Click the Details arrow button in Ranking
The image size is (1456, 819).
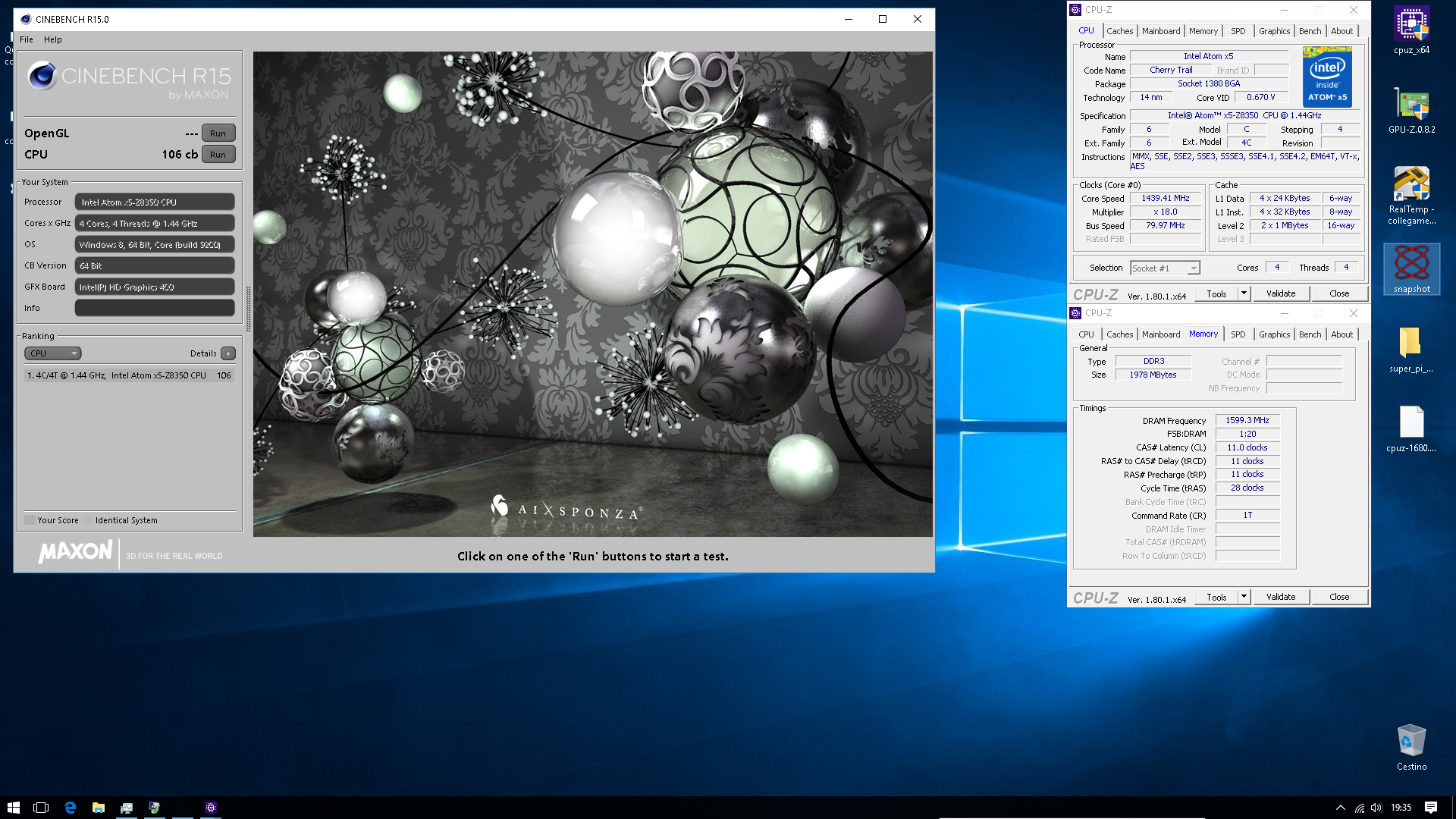(x=228, y=353)
